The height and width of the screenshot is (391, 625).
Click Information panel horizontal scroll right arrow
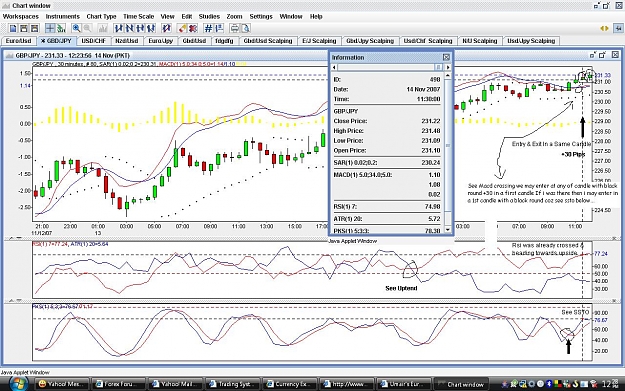tap(448, 67)
